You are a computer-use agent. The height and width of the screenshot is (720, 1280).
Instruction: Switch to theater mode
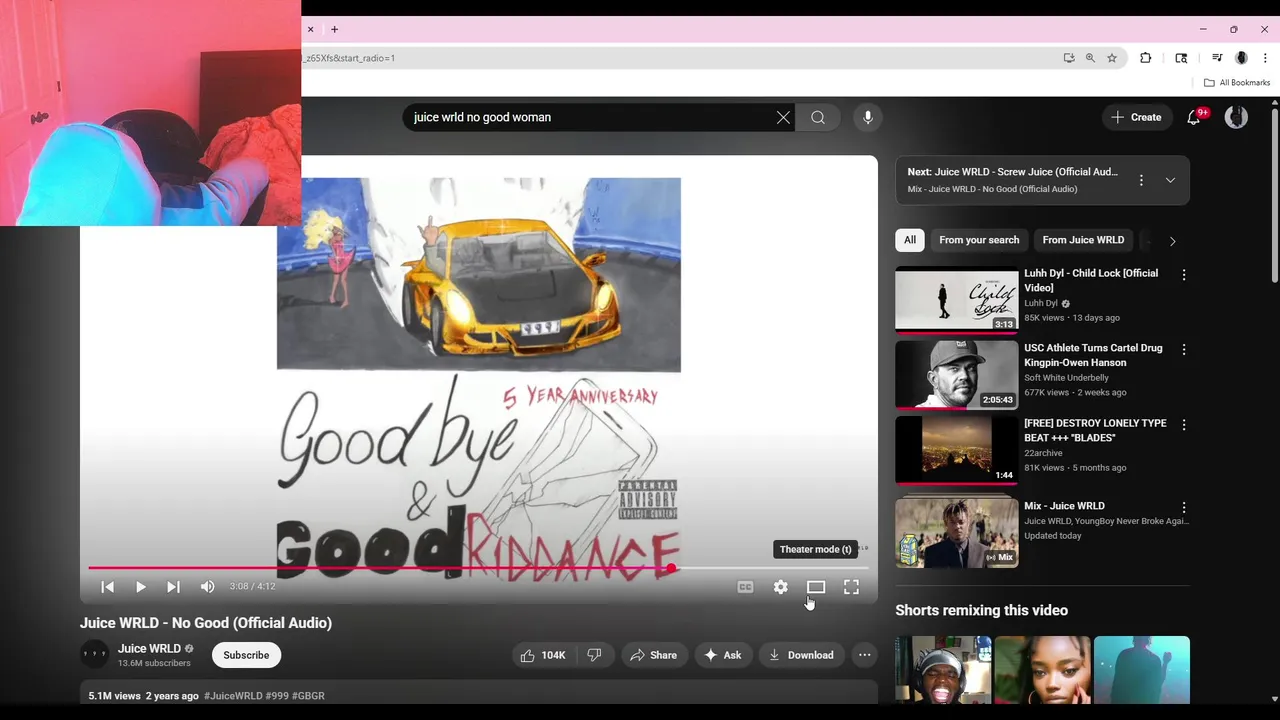coord(816,587)
